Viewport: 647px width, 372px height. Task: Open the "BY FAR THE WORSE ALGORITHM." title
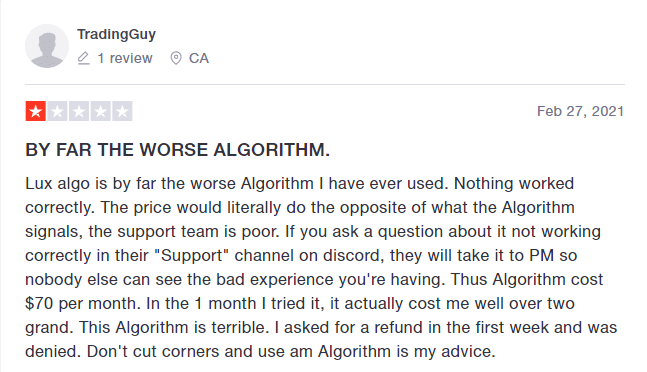click(x=177, y=150)
